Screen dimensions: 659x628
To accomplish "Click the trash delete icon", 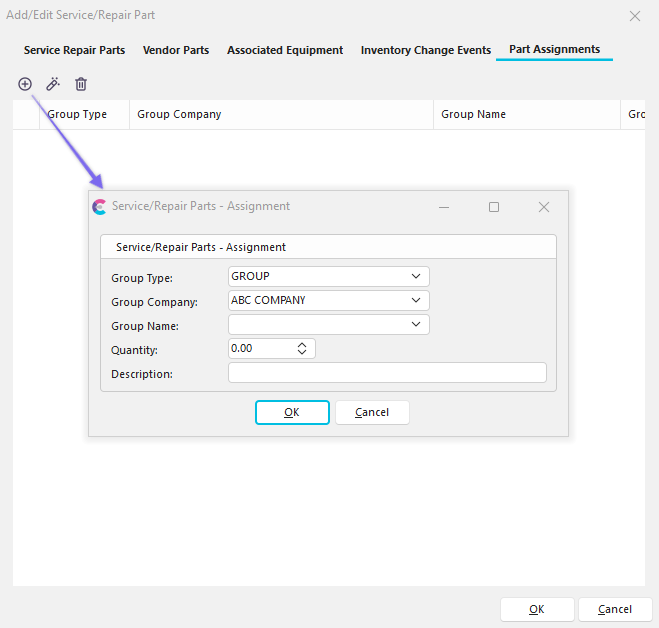I will coord(81,85).
